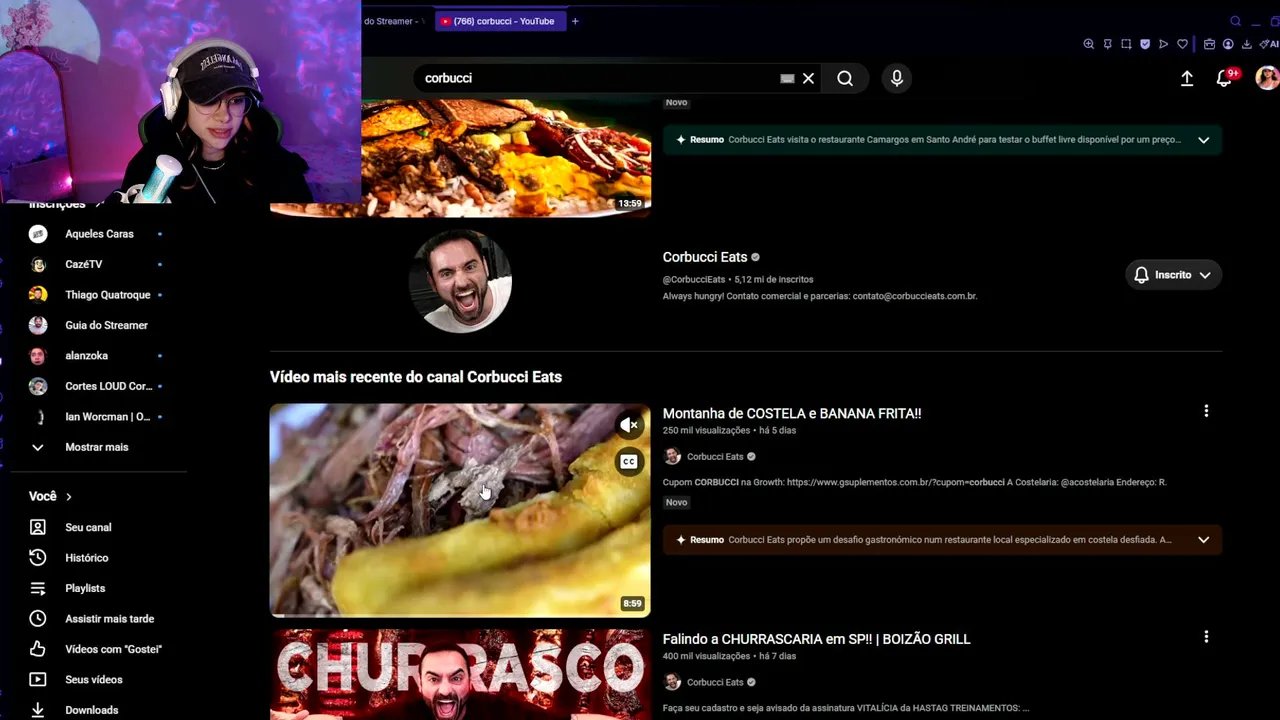Screen dimensions: 1280x720
Task: Open the browser profile icon
Action: tap(1228, 44)
